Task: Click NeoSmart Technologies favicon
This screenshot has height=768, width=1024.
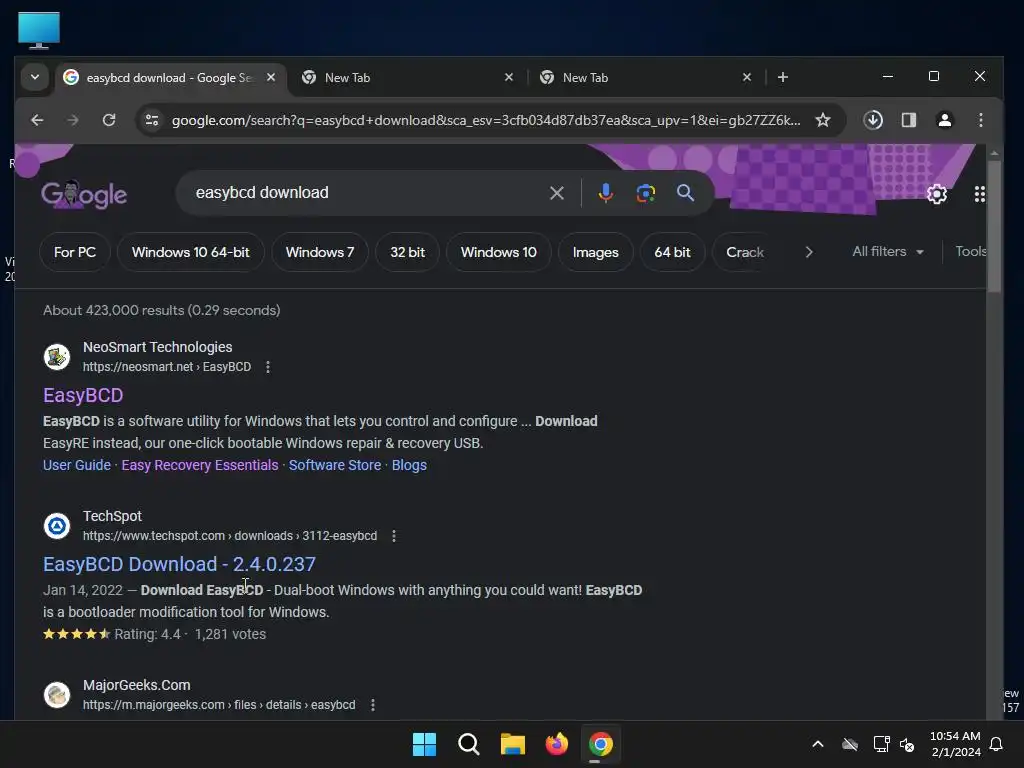Action: click(x=57, y=357)
